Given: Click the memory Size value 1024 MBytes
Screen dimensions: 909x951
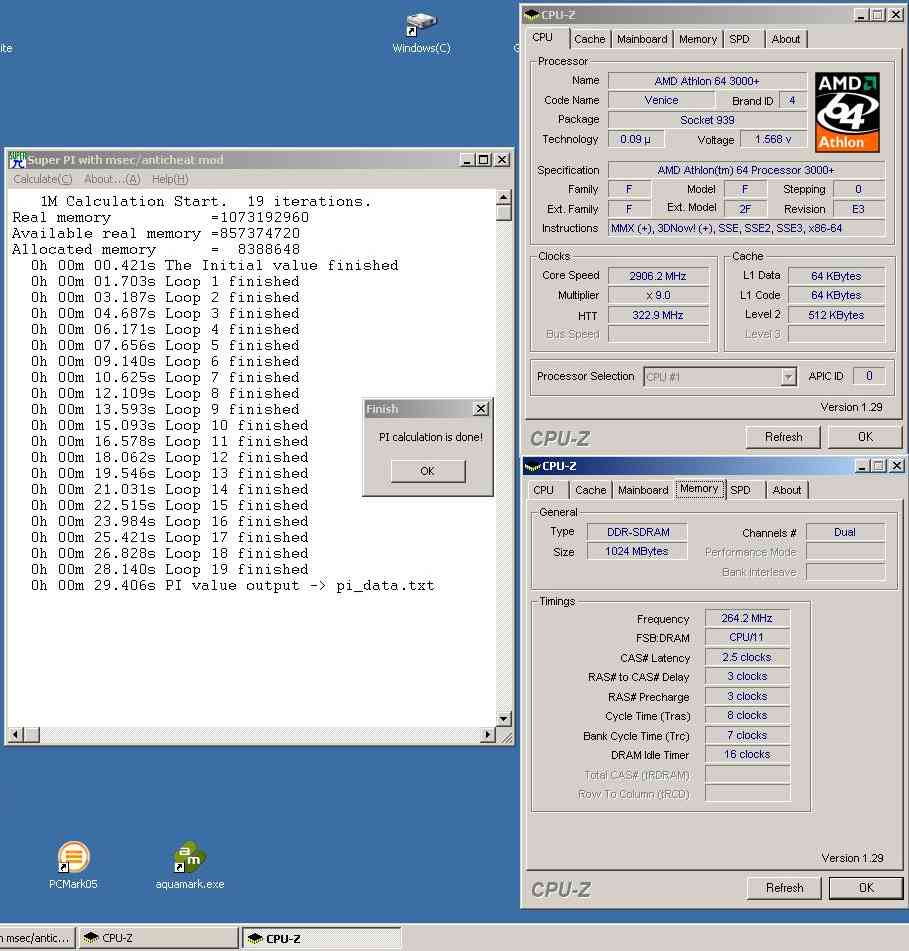Looking at the screenshot, I should pos(637,551).
